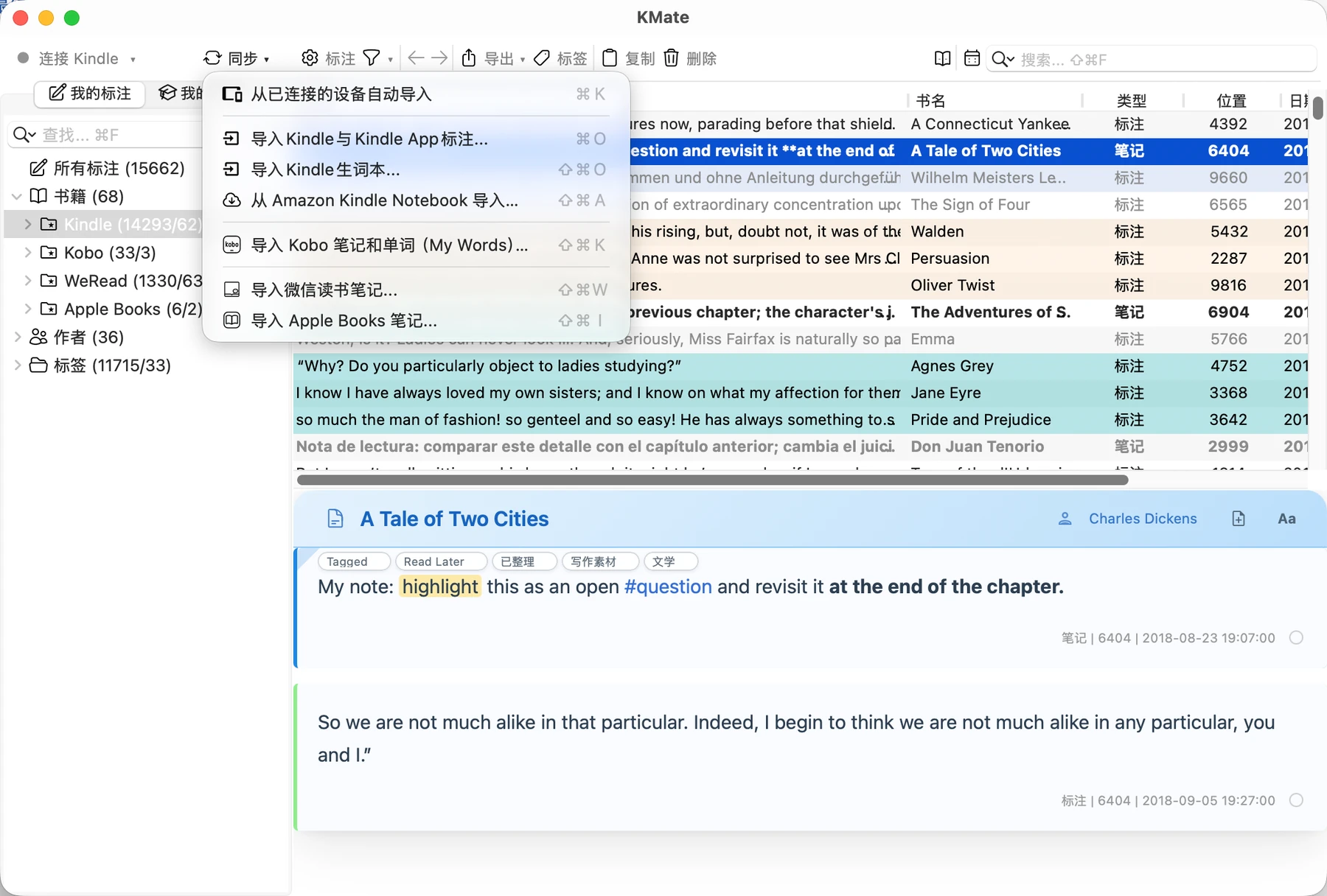Screen dimensions: 1327x896
Task: Click the Charles Dickens author link
Action: (x=1143, y=519)
